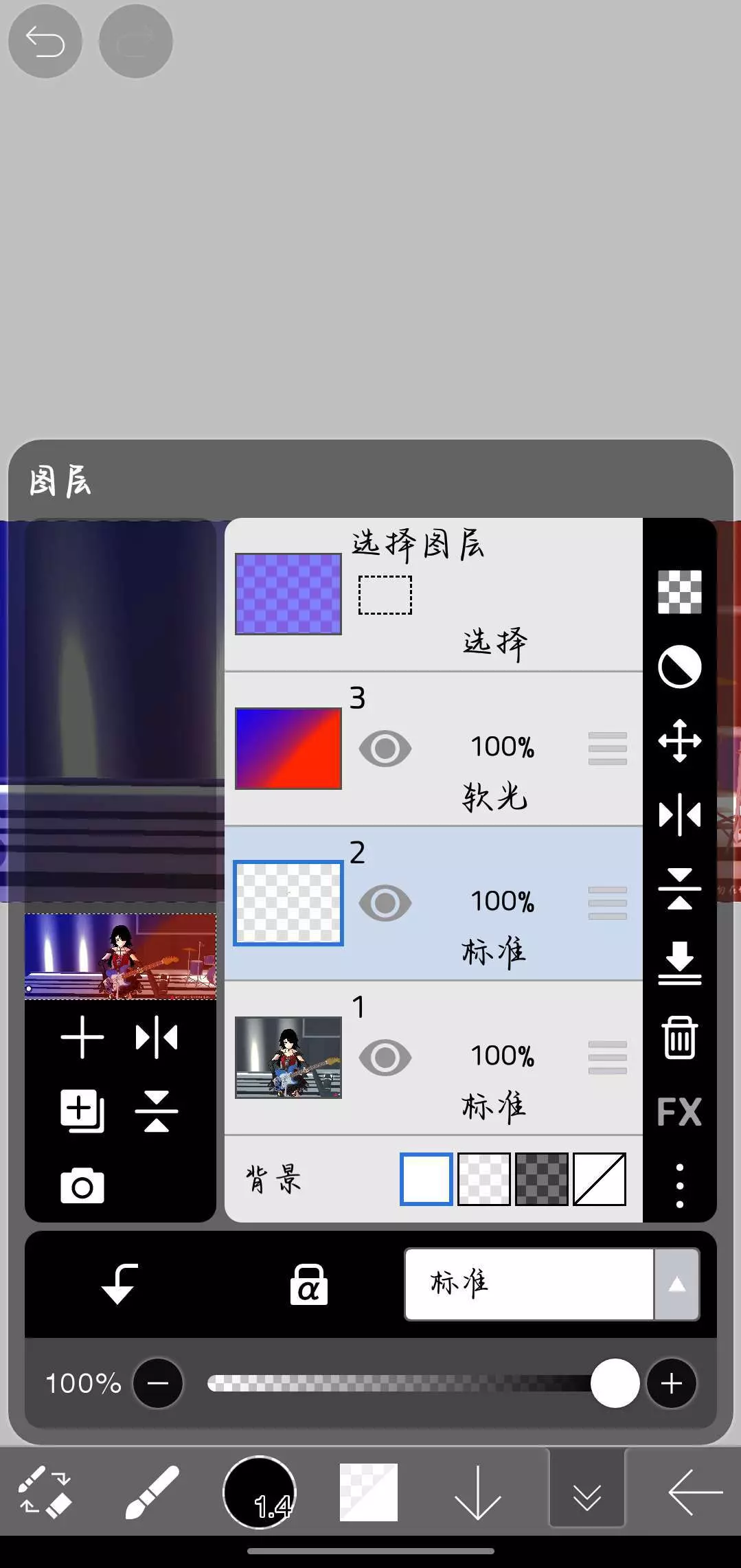This screenshot has height=1568, width=741.
Task: Add layer from camera icon
Action: [x=82, y=1186]
